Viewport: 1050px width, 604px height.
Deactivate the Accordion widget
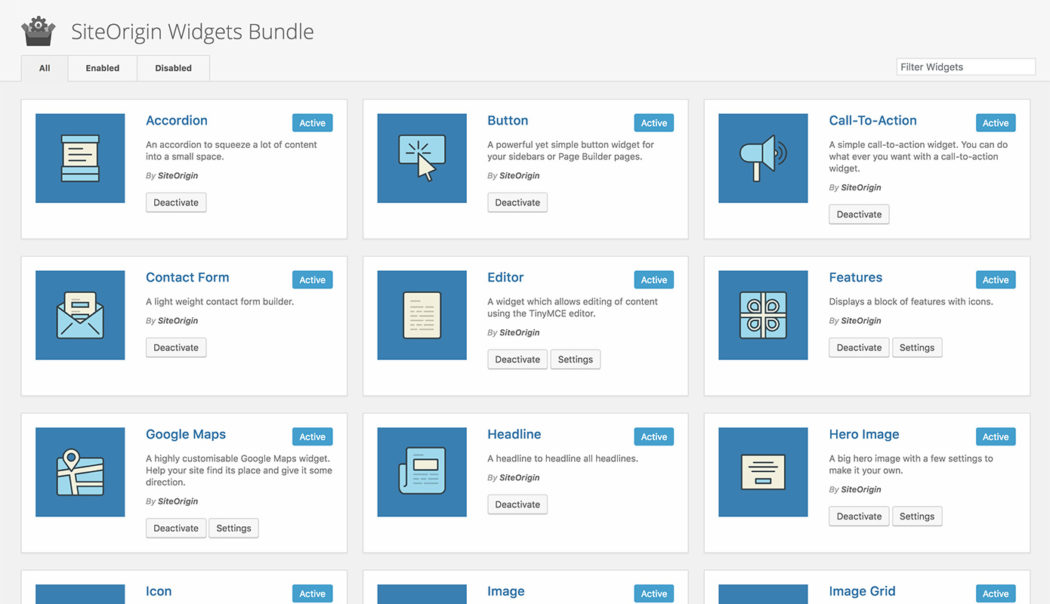tap(175, 201)
